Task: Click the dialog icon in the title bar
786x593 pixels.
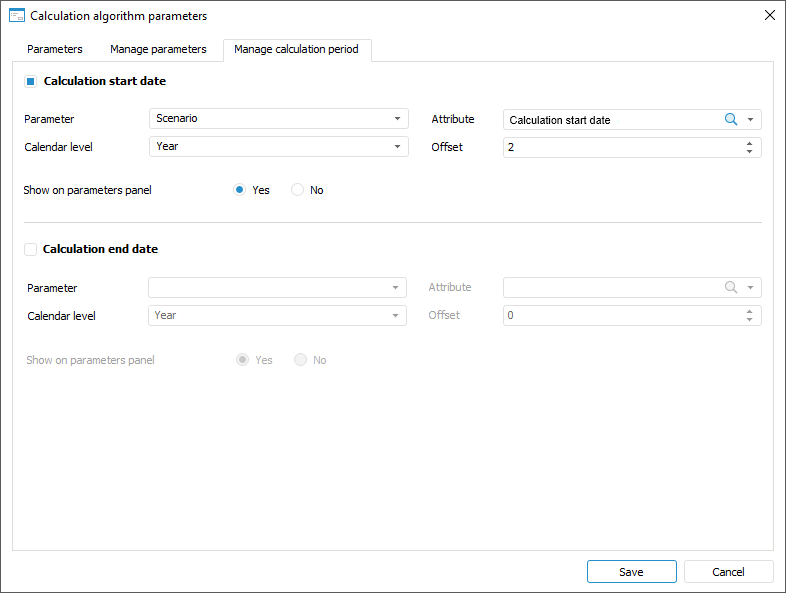Action: click(16, 15)
